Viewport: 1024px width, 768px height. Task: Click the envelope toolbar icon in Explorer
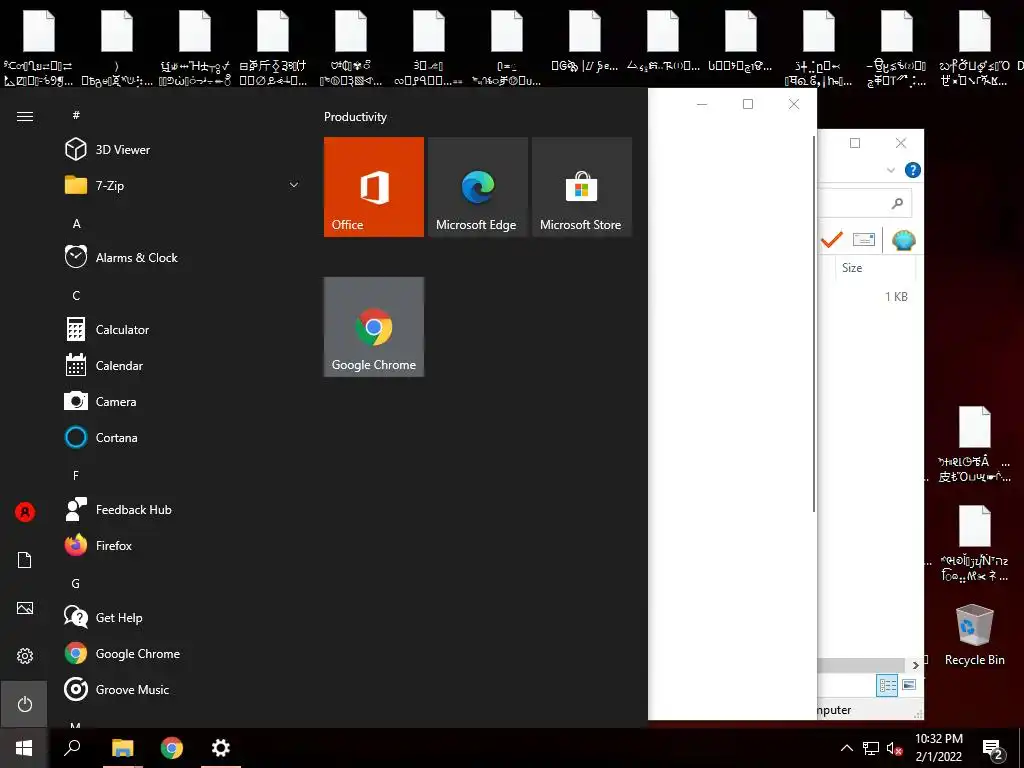click(863, 240)
